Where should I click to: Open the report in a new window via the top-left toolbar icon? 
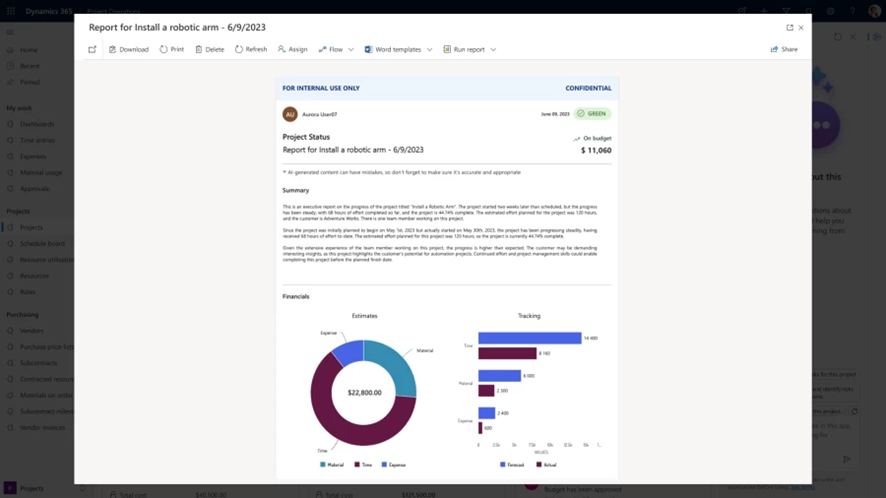pos(92,49)
